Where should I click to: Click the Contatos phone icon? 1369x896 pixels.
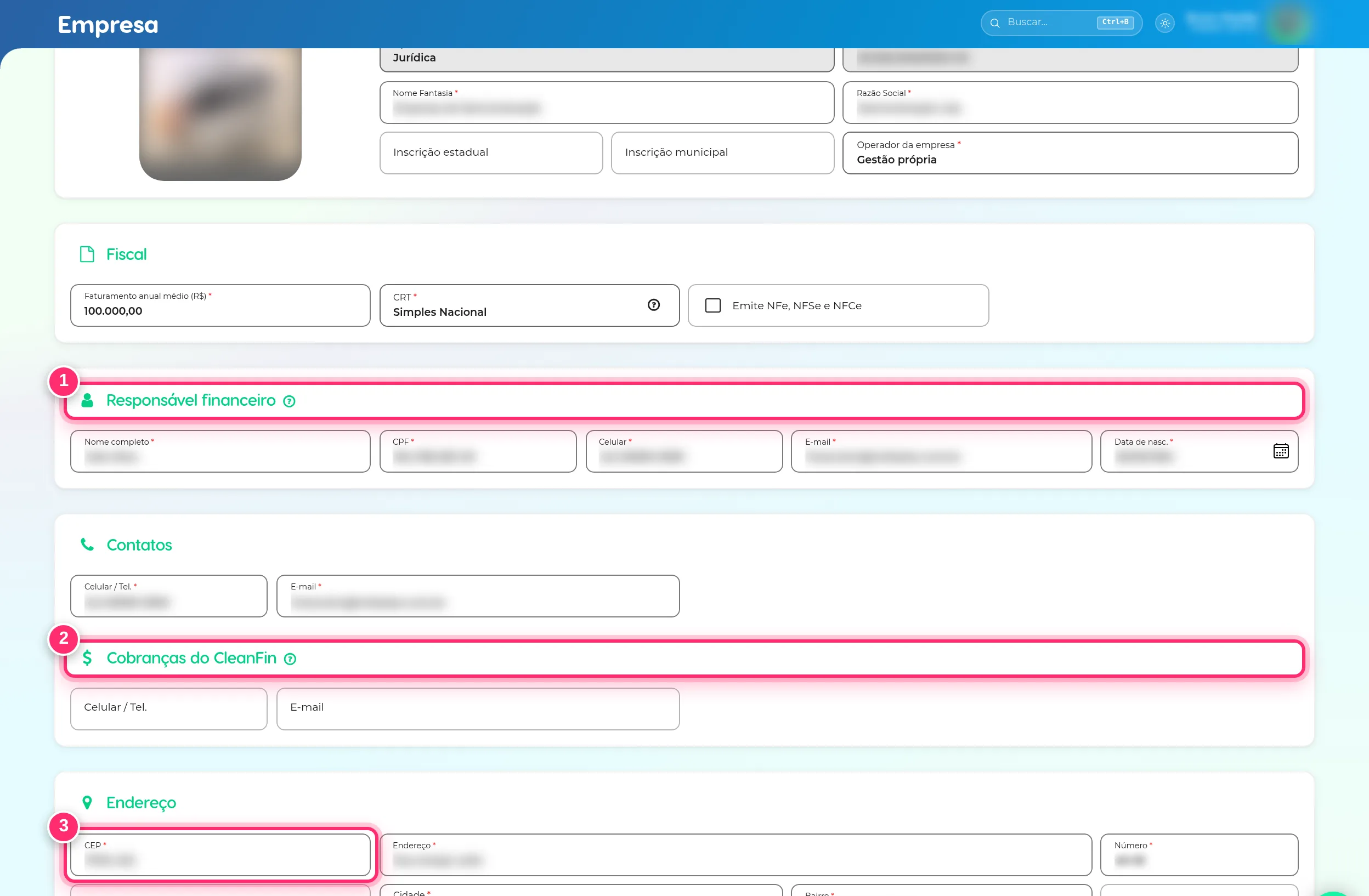coord(87,544)
